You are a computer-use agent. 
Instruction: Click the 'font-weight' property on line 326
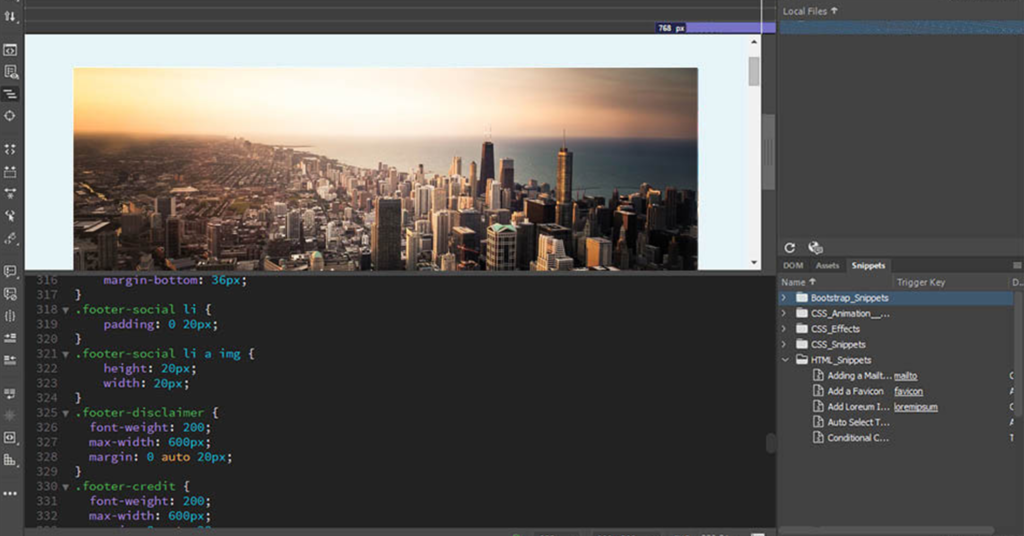[129, 428]
